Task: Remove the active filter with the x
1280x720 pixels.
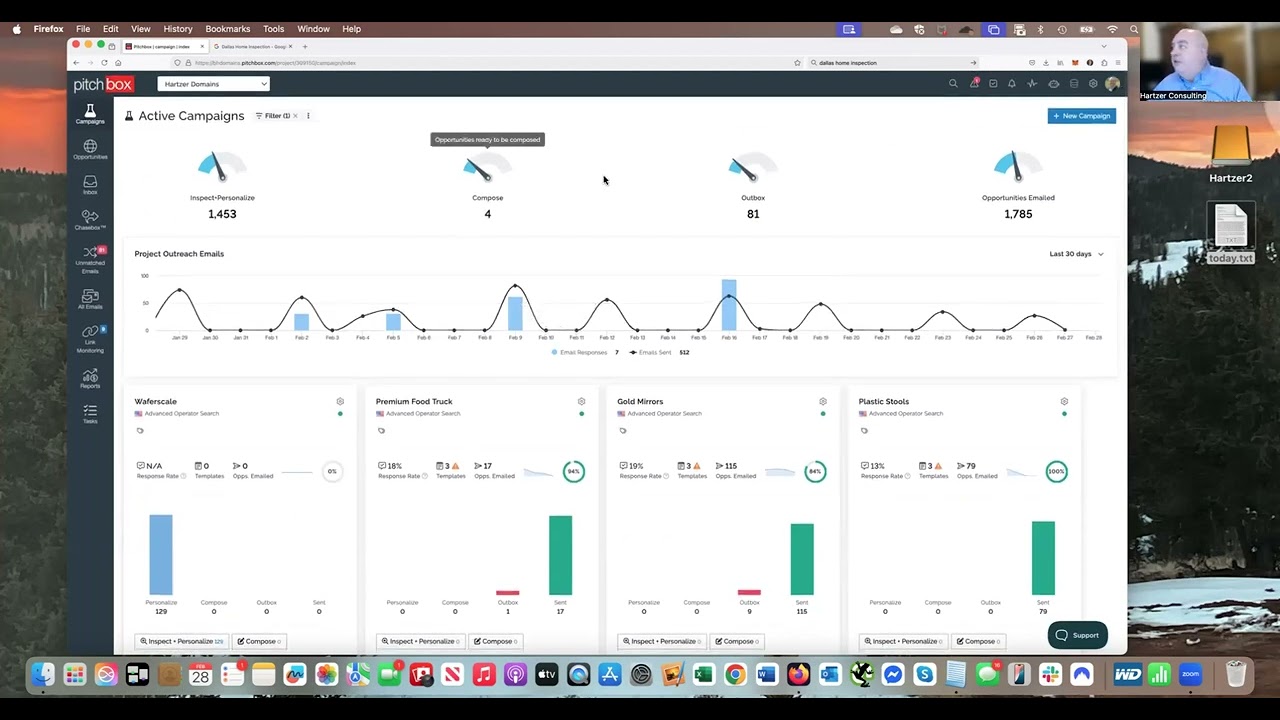Action: coord(295,116)
